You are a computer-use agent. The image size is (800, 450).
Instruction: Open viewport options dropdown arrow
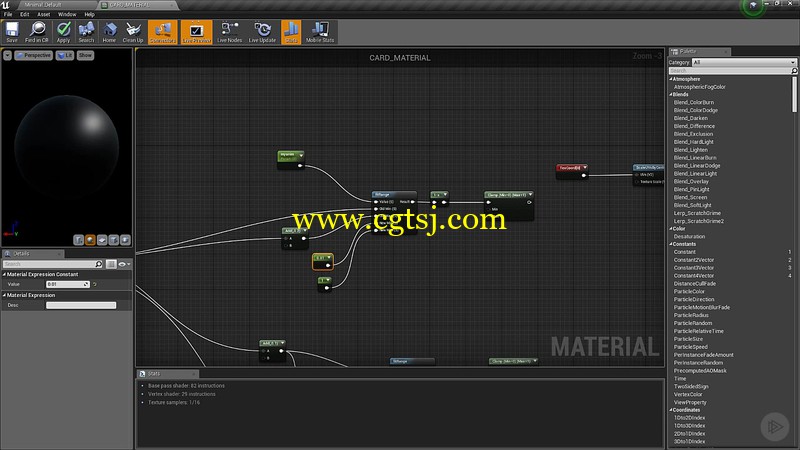[8, 55]
